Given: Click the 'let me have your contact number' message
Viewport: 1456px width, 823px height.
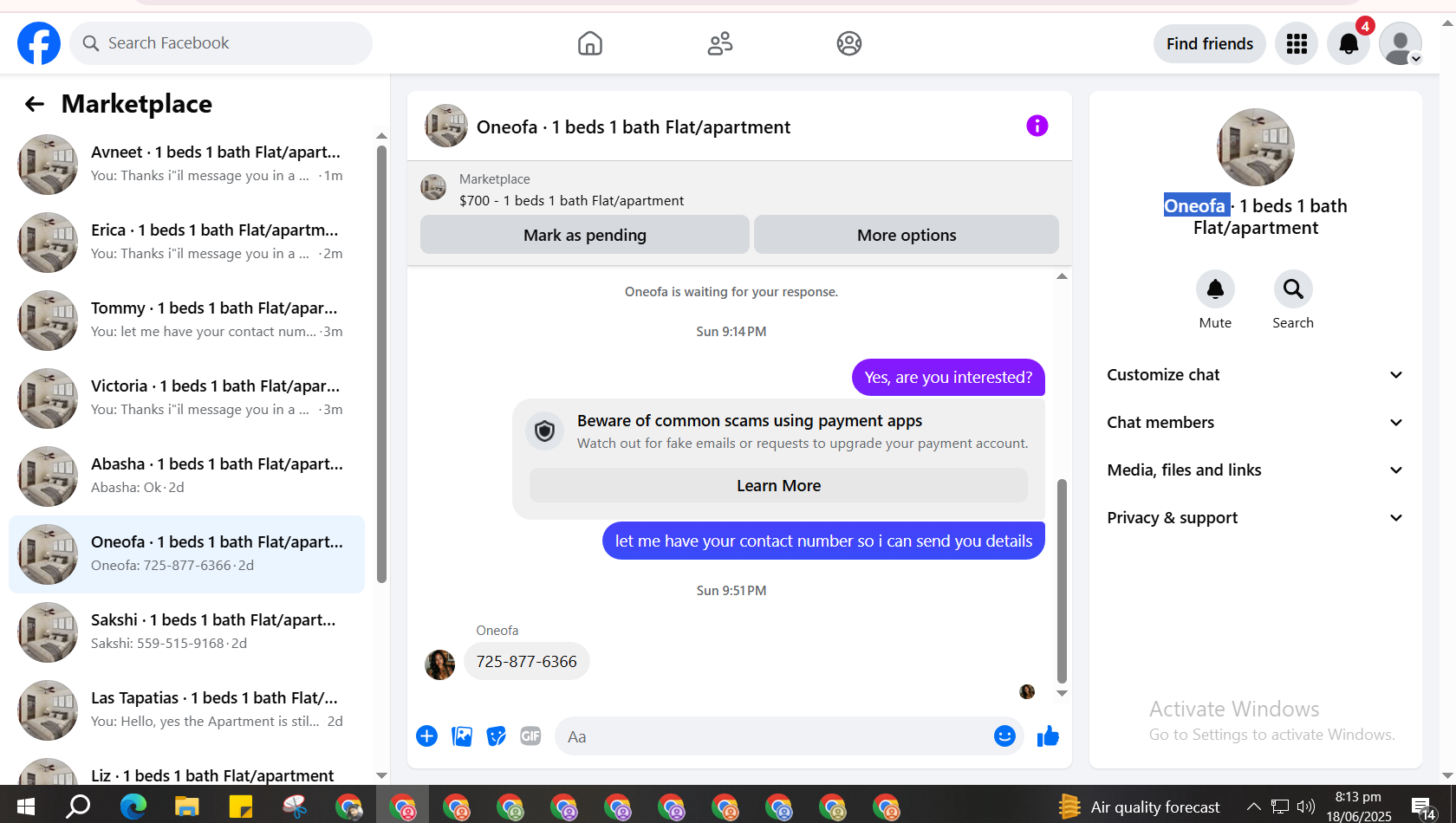Looking at the screenshot, I should 823,541.
